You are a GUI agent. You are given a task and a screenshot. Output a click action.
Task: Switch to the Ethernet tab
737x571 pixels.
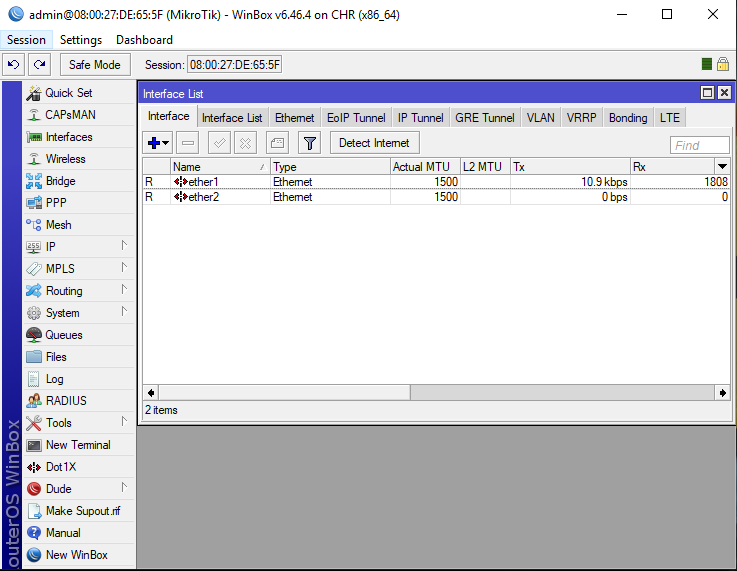tap(295, 117)
